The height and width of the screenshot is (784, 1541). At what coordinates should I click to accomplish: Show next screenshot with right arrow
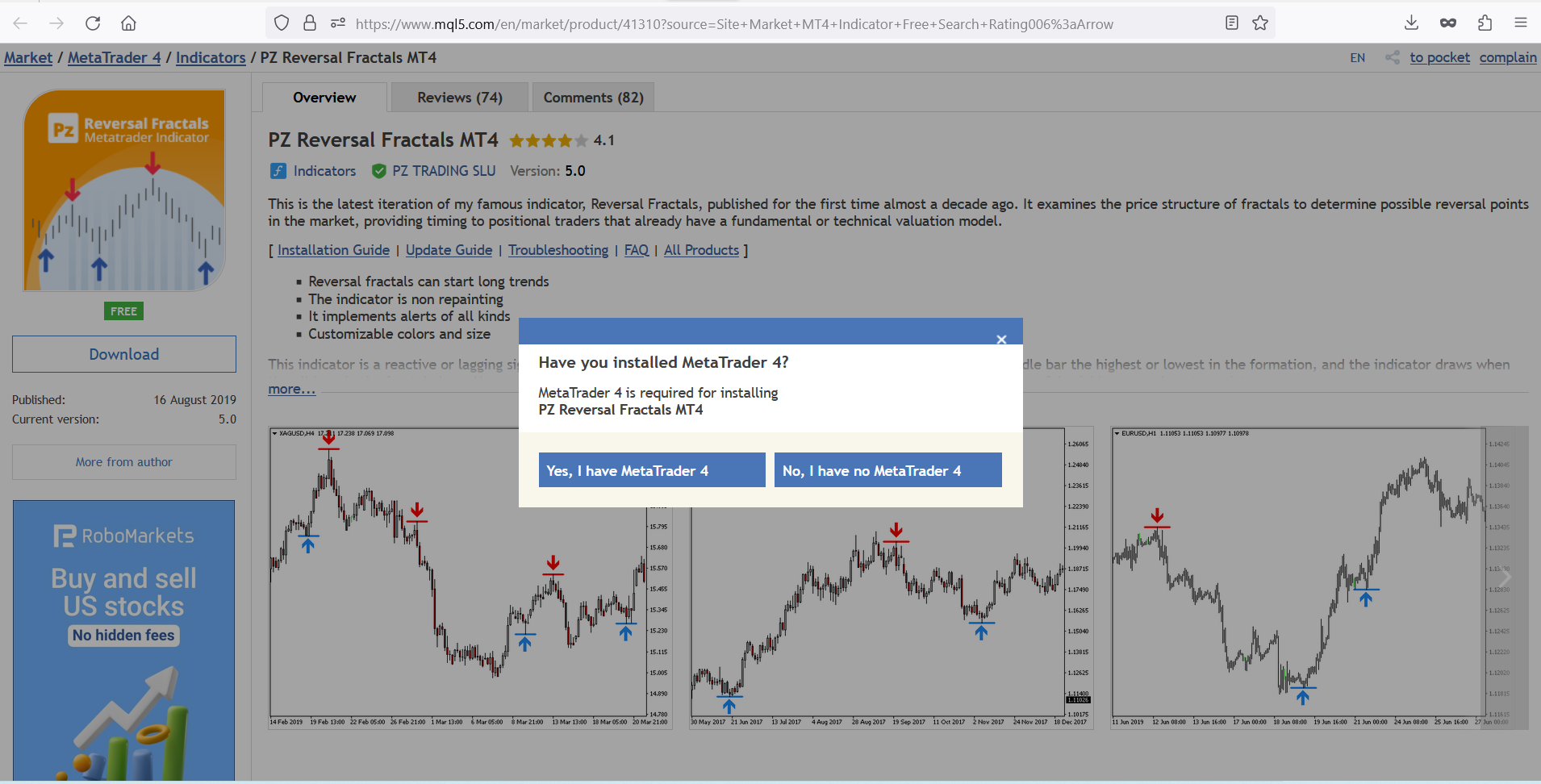[x=1506, y=578]
